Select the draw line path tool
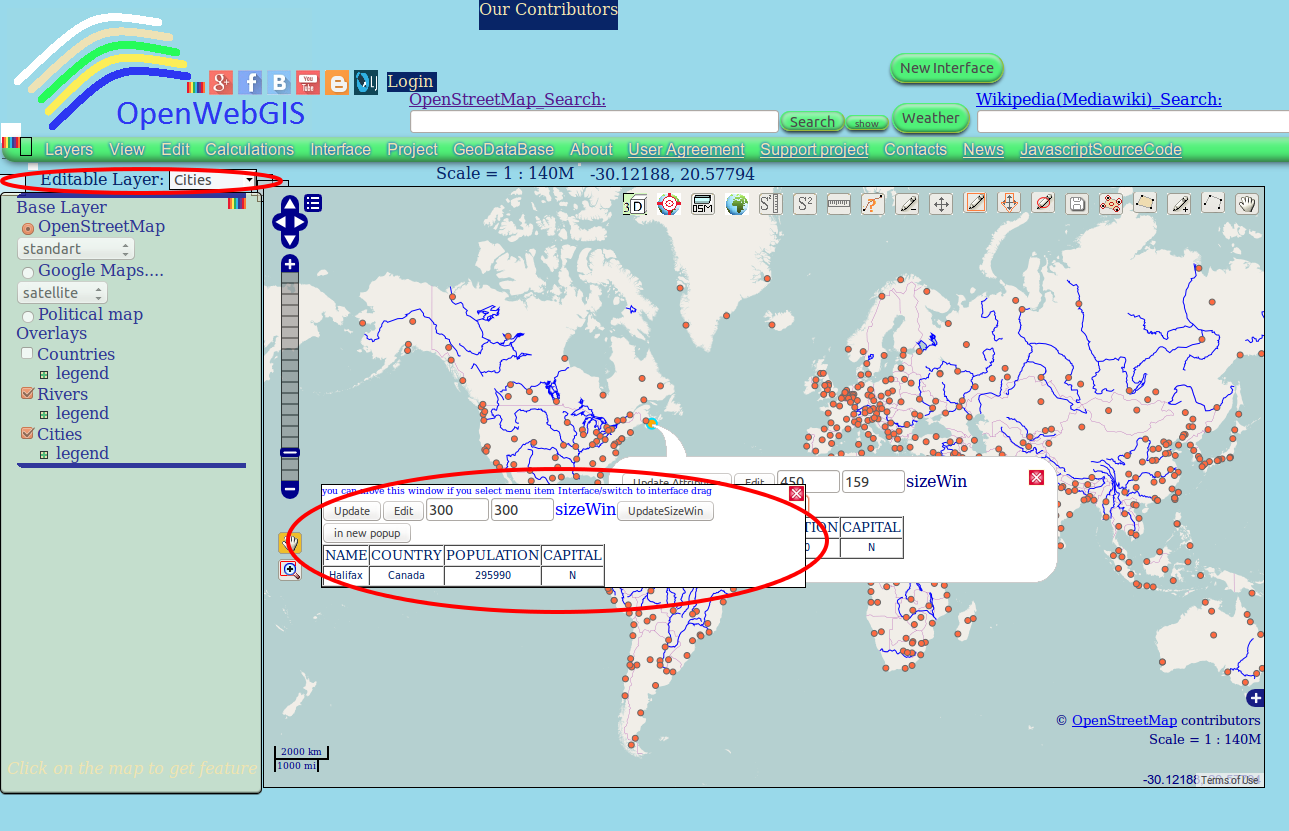 1214,204
